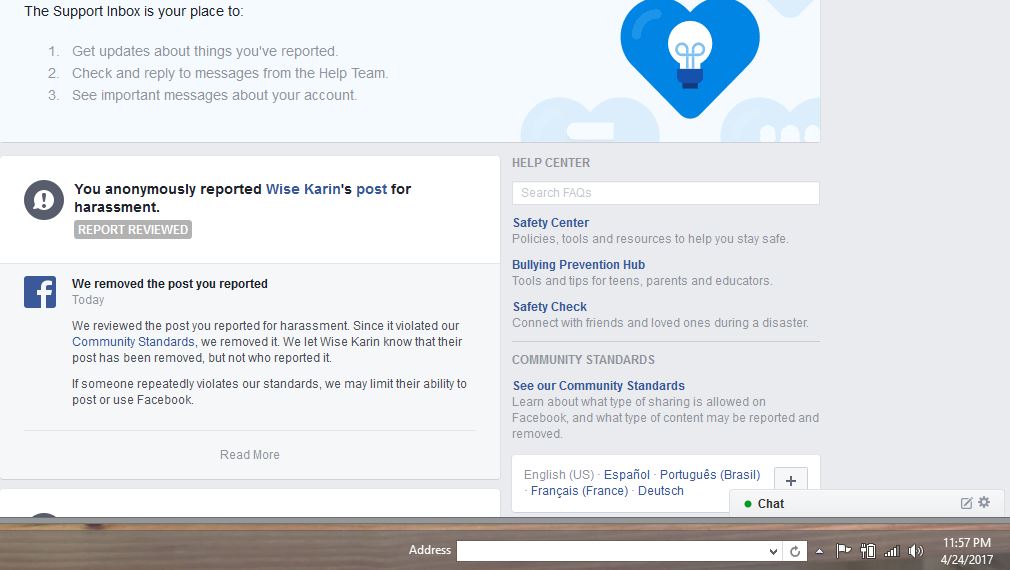Click 'English (US)' current language text
Screen dimensions: 1010x570
(558, 475)
